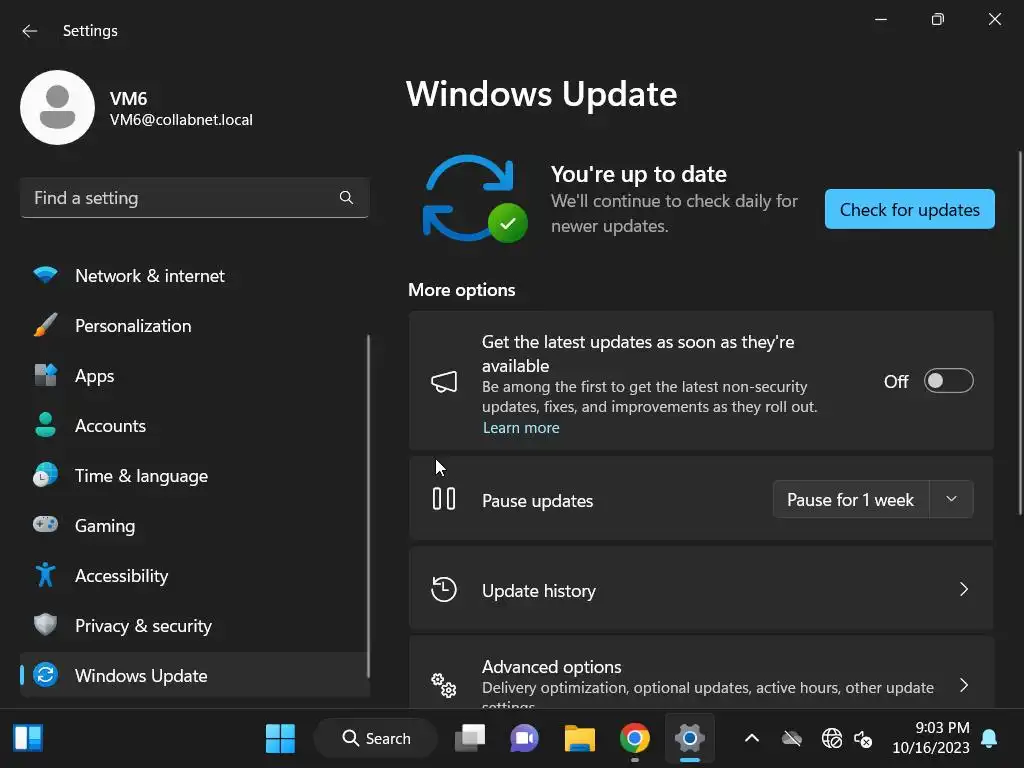
Task: Click the You're up to date heading
Action: [638, 174]
